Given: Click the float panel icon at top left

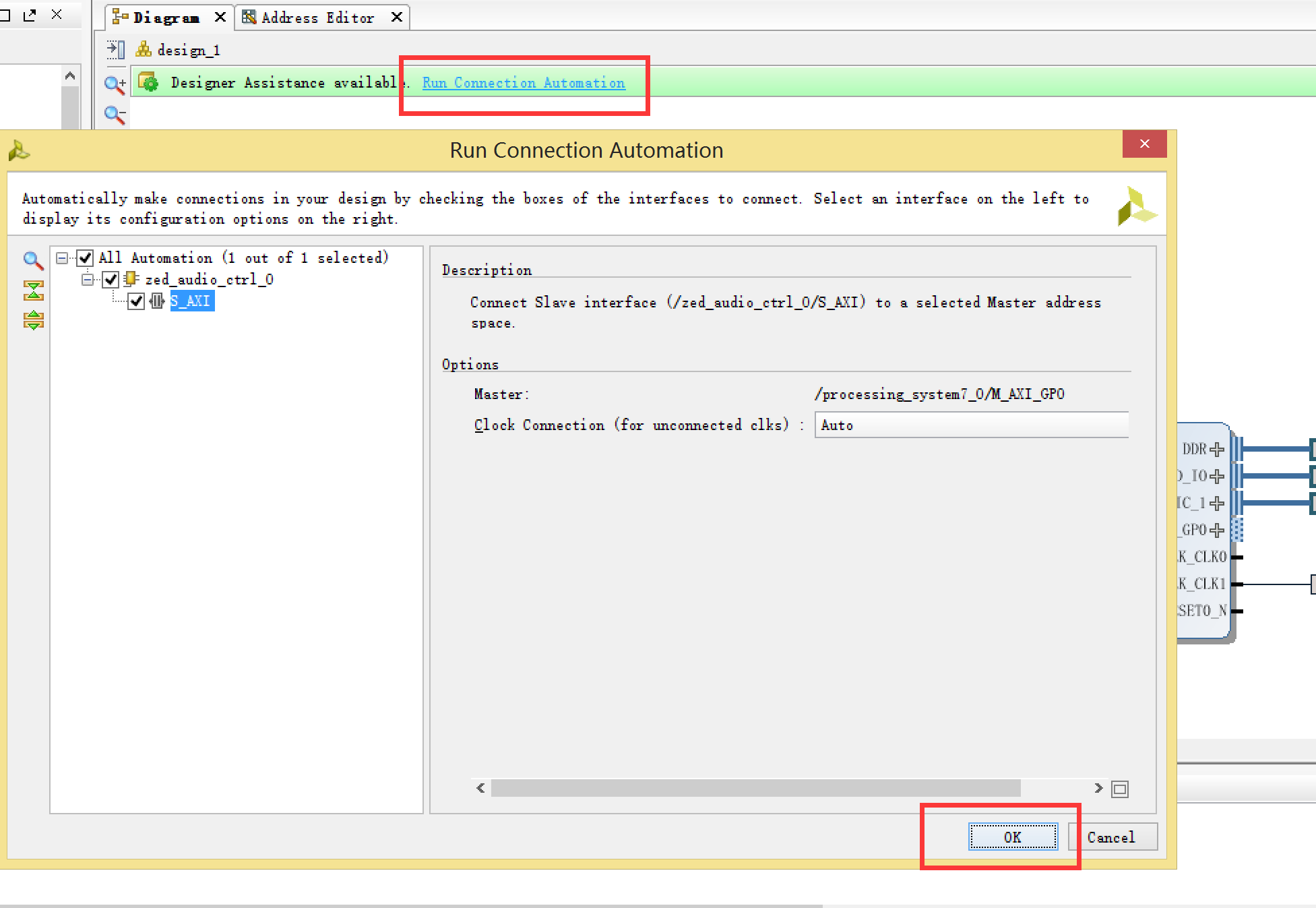Looking at the screenshot, I should 29,15.
